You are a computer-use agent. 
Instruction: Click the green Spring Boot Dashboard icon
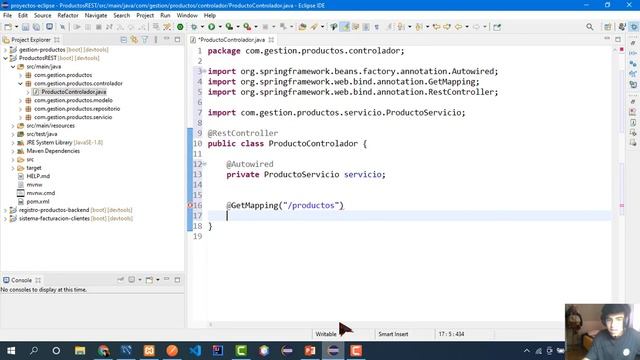click(x=180, y=27)
